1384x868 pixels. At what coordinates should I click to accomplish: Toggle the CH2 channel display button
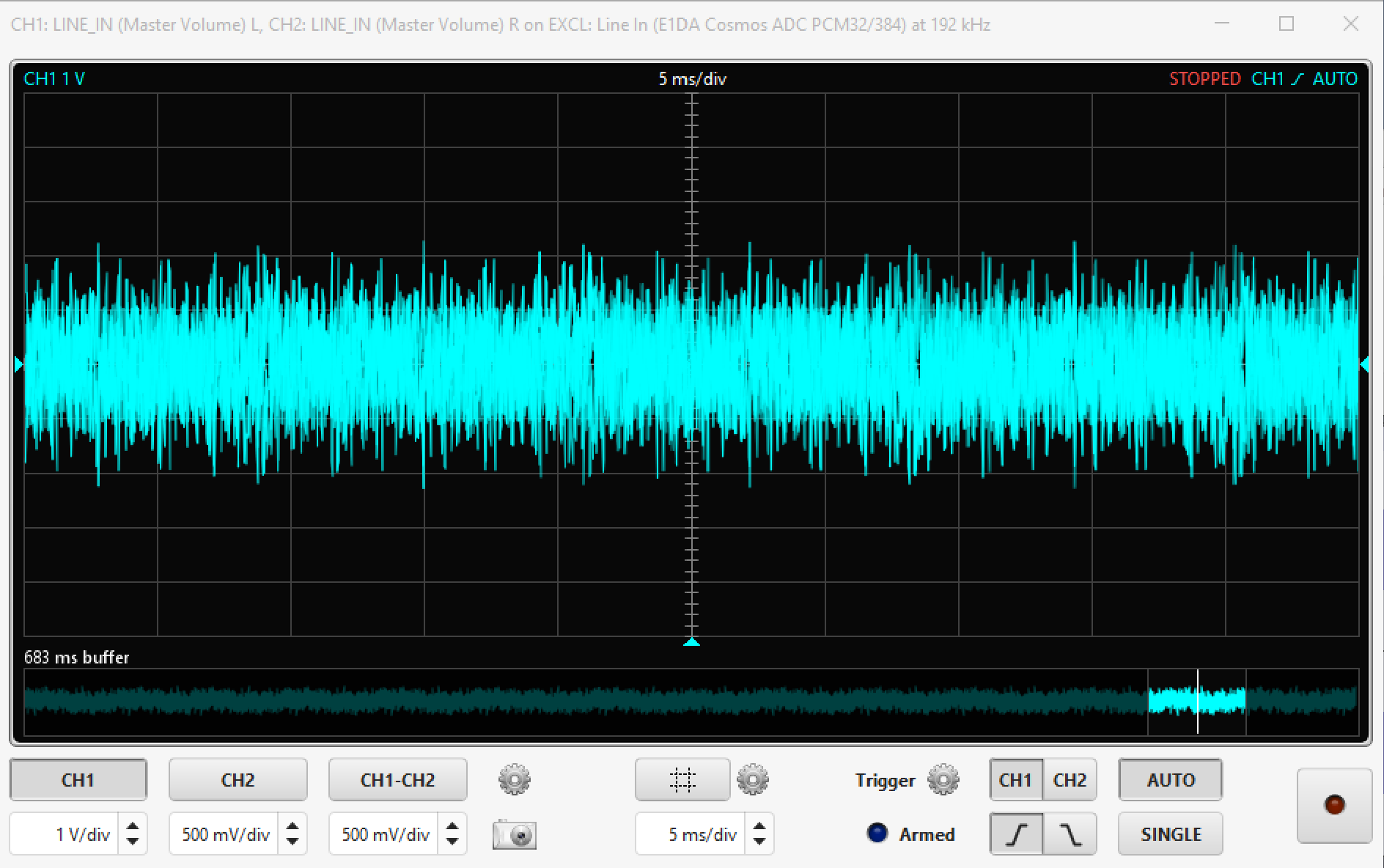(238, 780)
